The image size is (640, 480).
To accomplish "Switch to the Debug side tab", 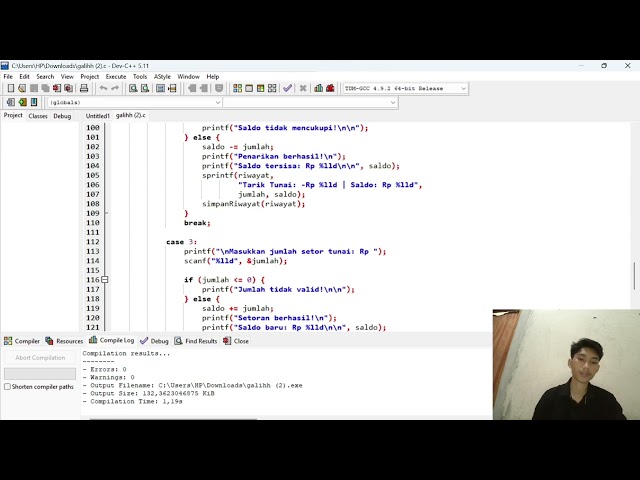I will (x=62, y=116).
